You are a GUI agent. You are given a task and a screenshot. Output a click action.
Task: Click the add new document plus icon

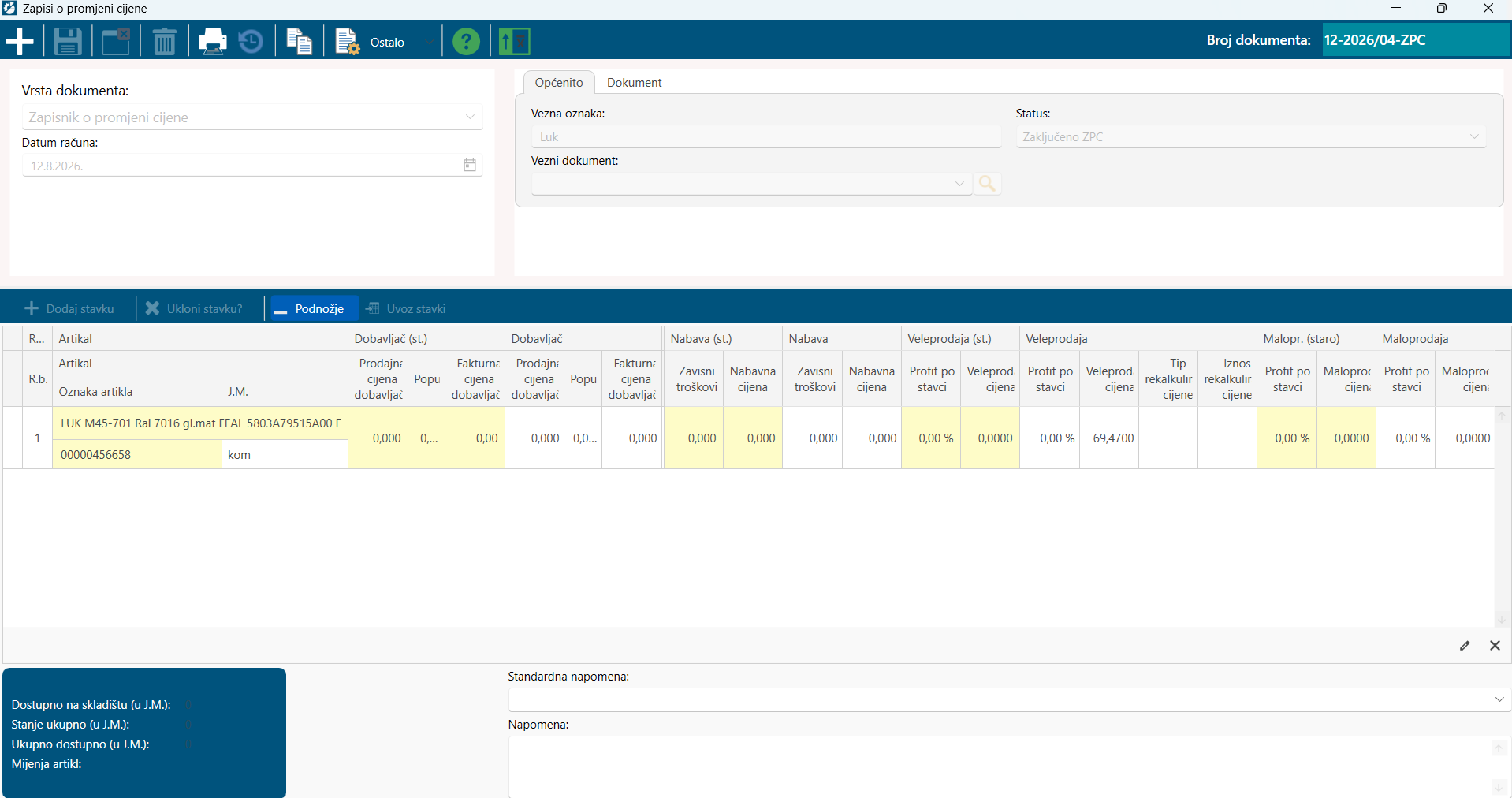[x=20, y=41]
